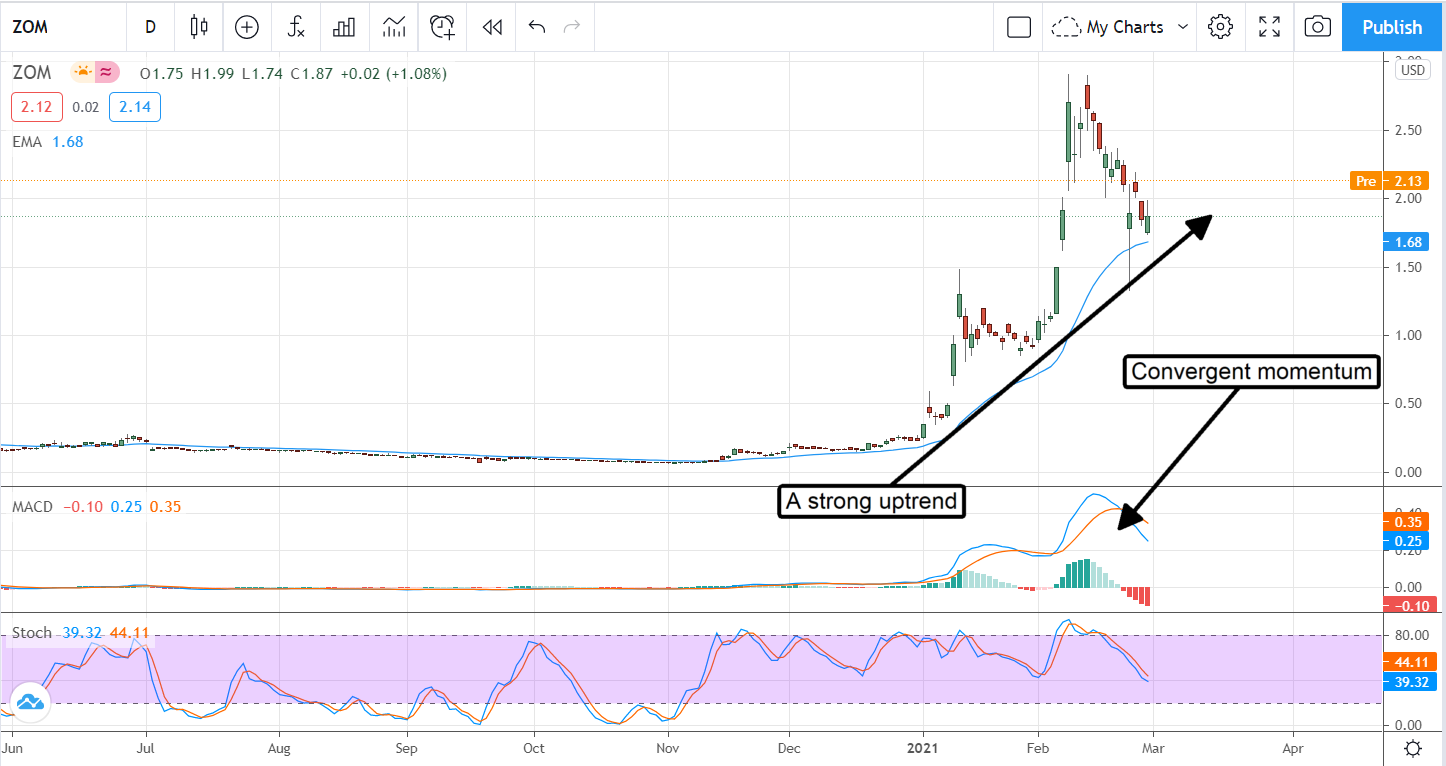Screen dimensions: 1446x766
Task: Undo the last chart action
Action: click(x=537, y=27)
